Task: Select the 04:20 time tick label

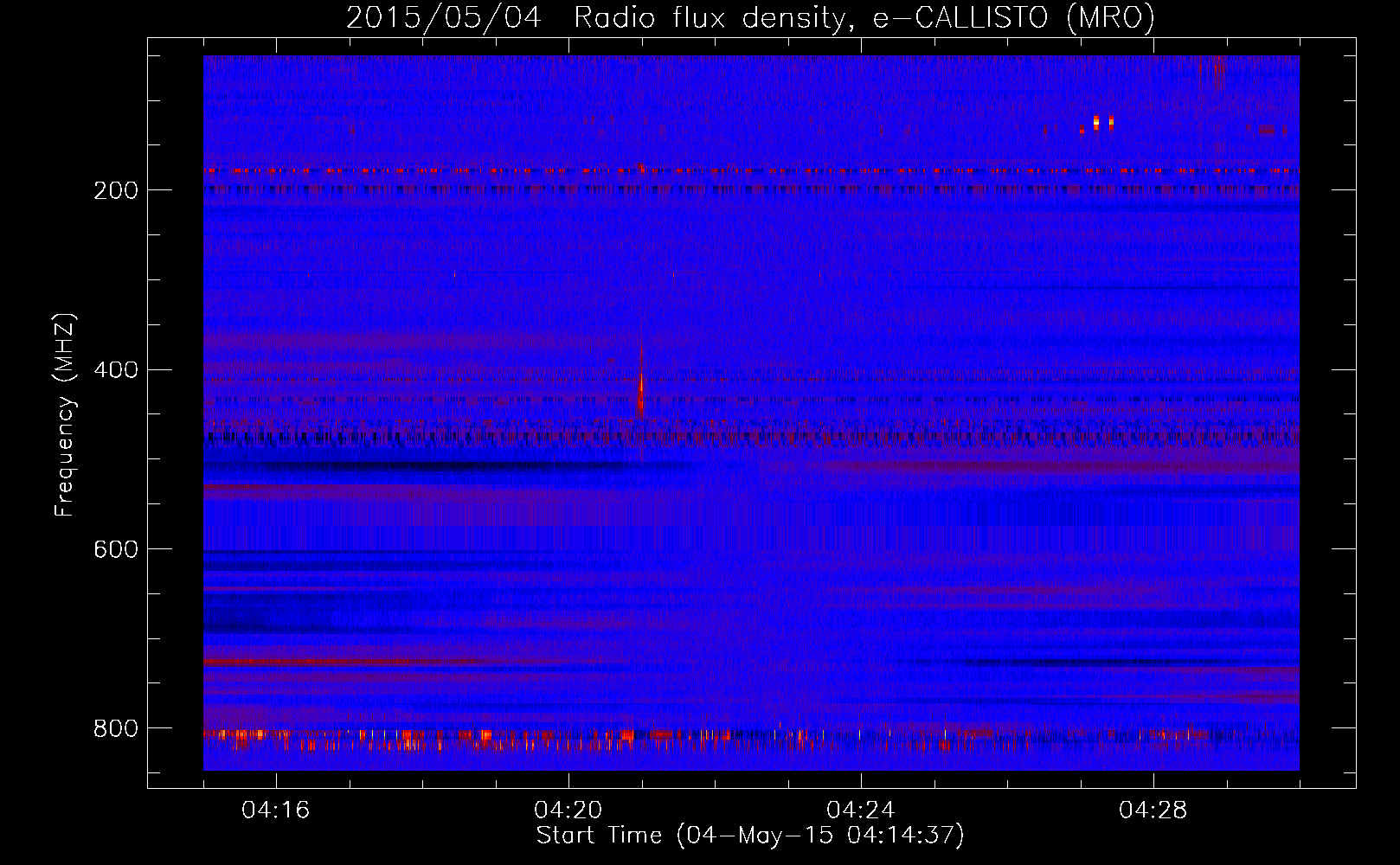Action: (568, 811)
